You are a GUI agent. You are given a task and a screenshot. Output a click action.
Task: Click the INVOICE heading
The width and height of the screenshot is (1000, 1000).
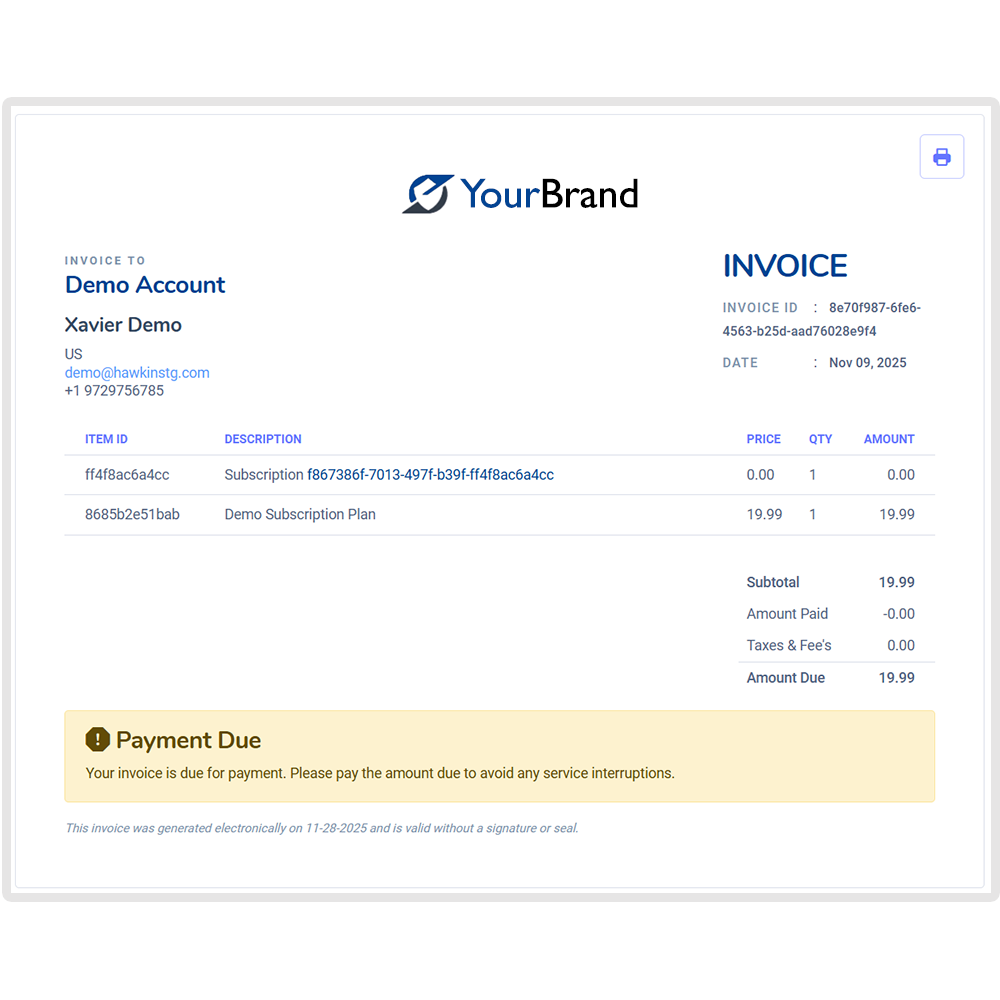pyautogui.click(x=785, y=265)
